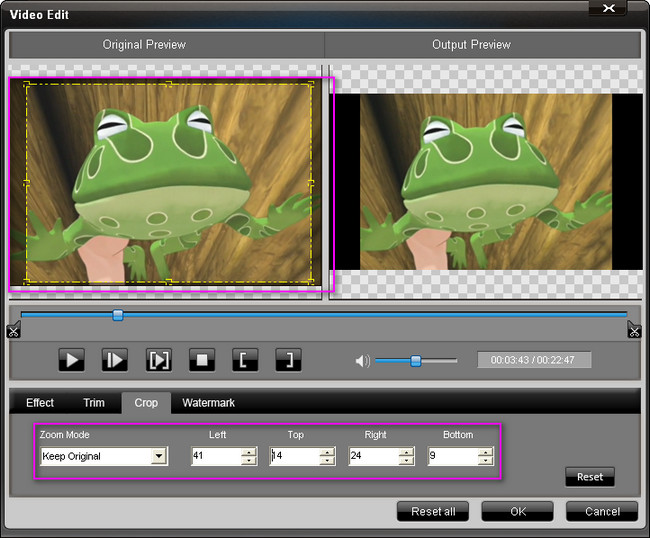Click the Left crop value field
This screenshot has width=650, height=538.
click(x=216, y=456)
